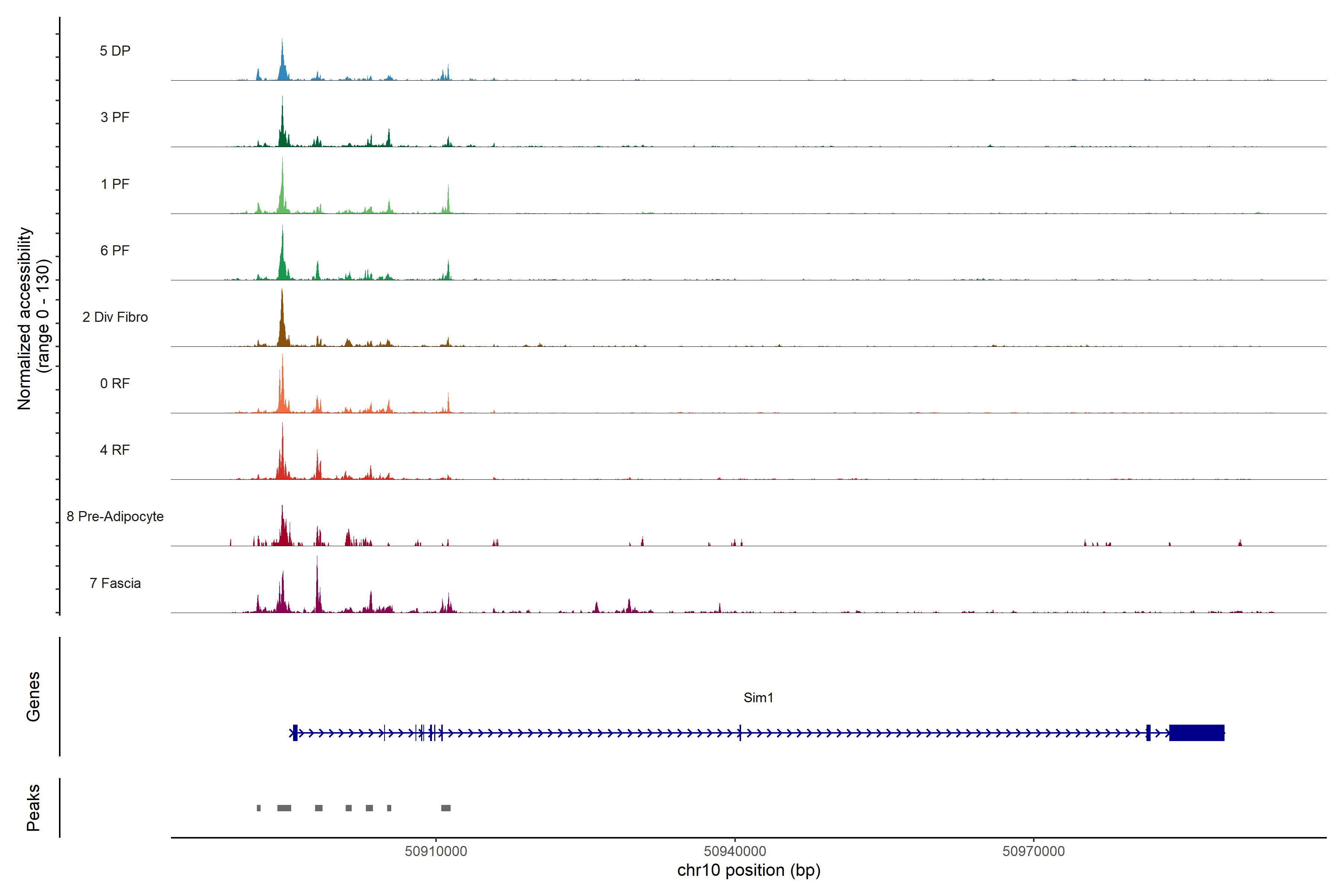Click the 50910000 axis tick label

click(436, 851)
